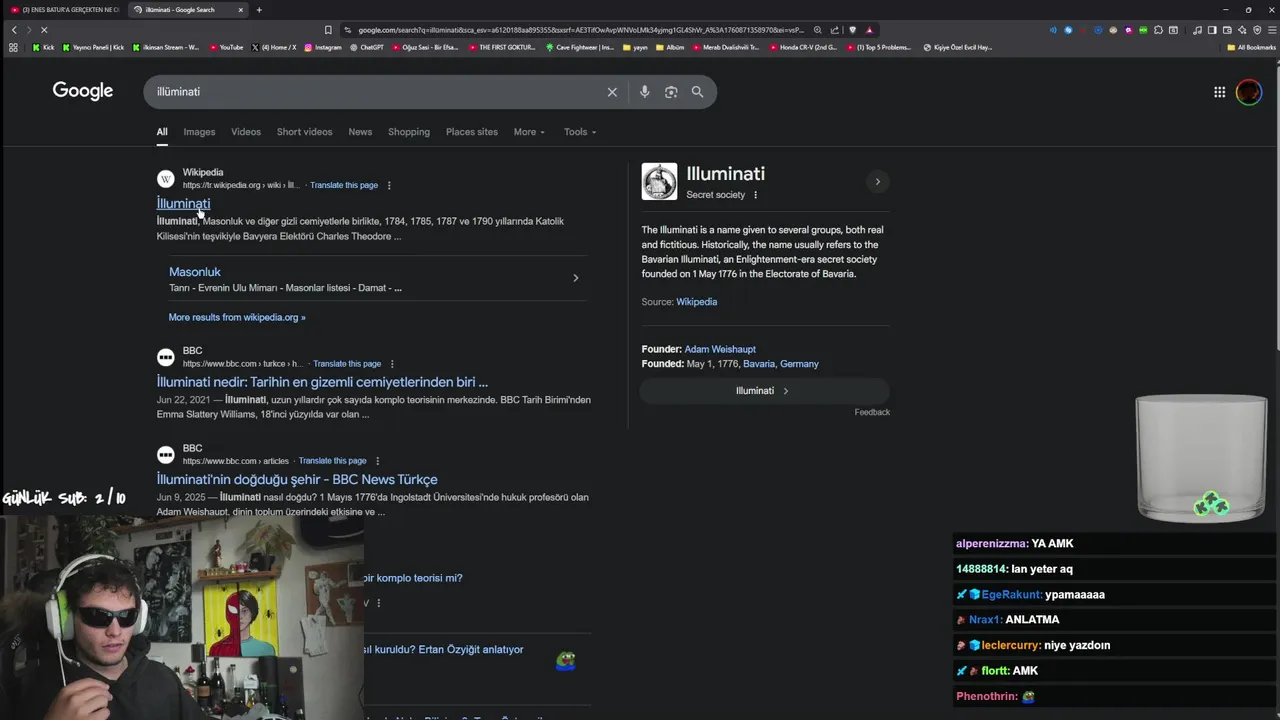Open Google Lens image search icon

click(x=671, y=92)
